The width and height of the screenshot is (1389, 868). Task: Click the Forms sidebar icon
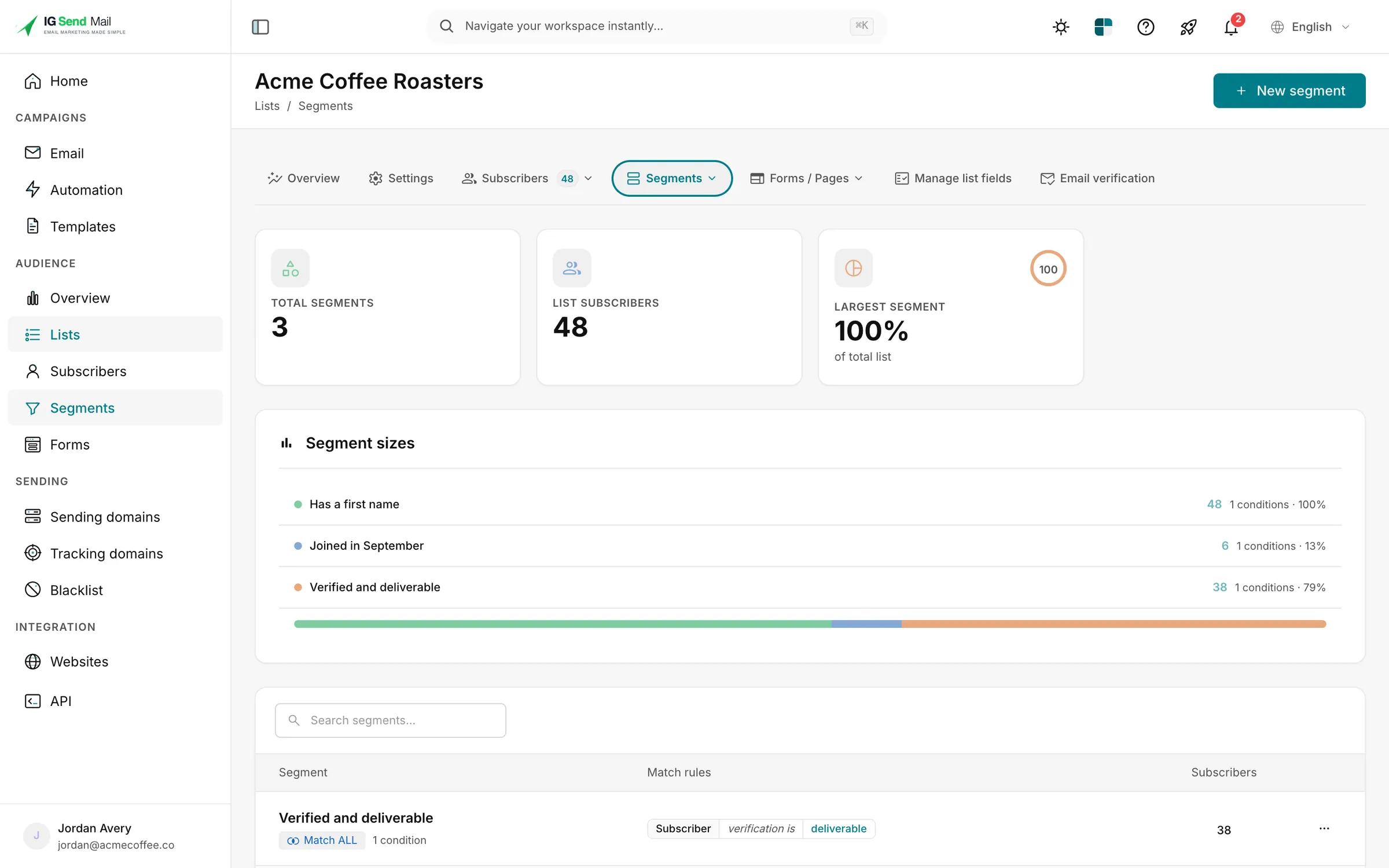coord(33,444)
